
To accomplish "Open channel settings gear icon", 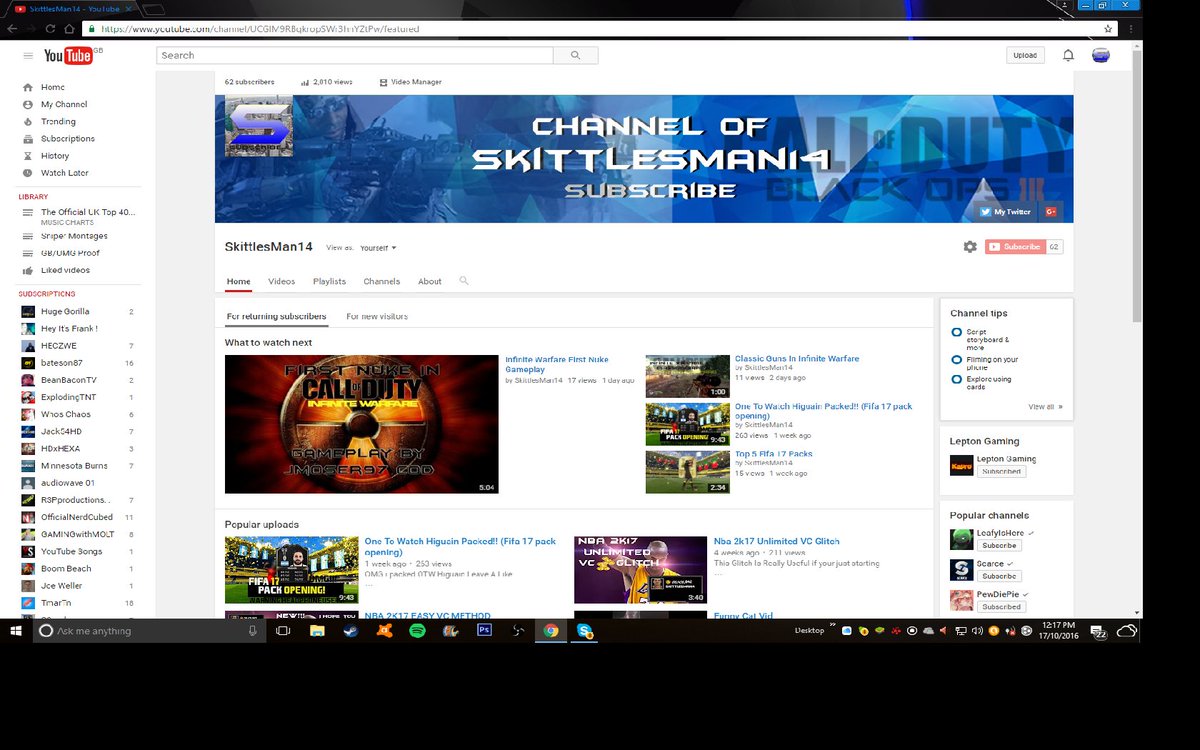I will (970, 247).
